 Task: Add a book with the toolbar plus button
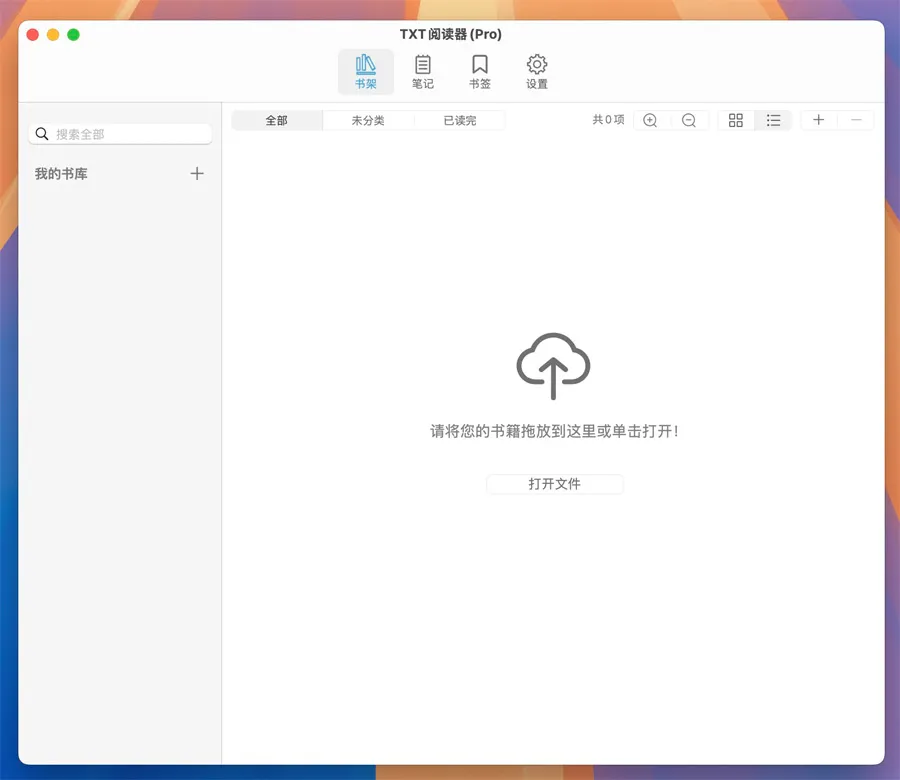(x=818, y=121)
